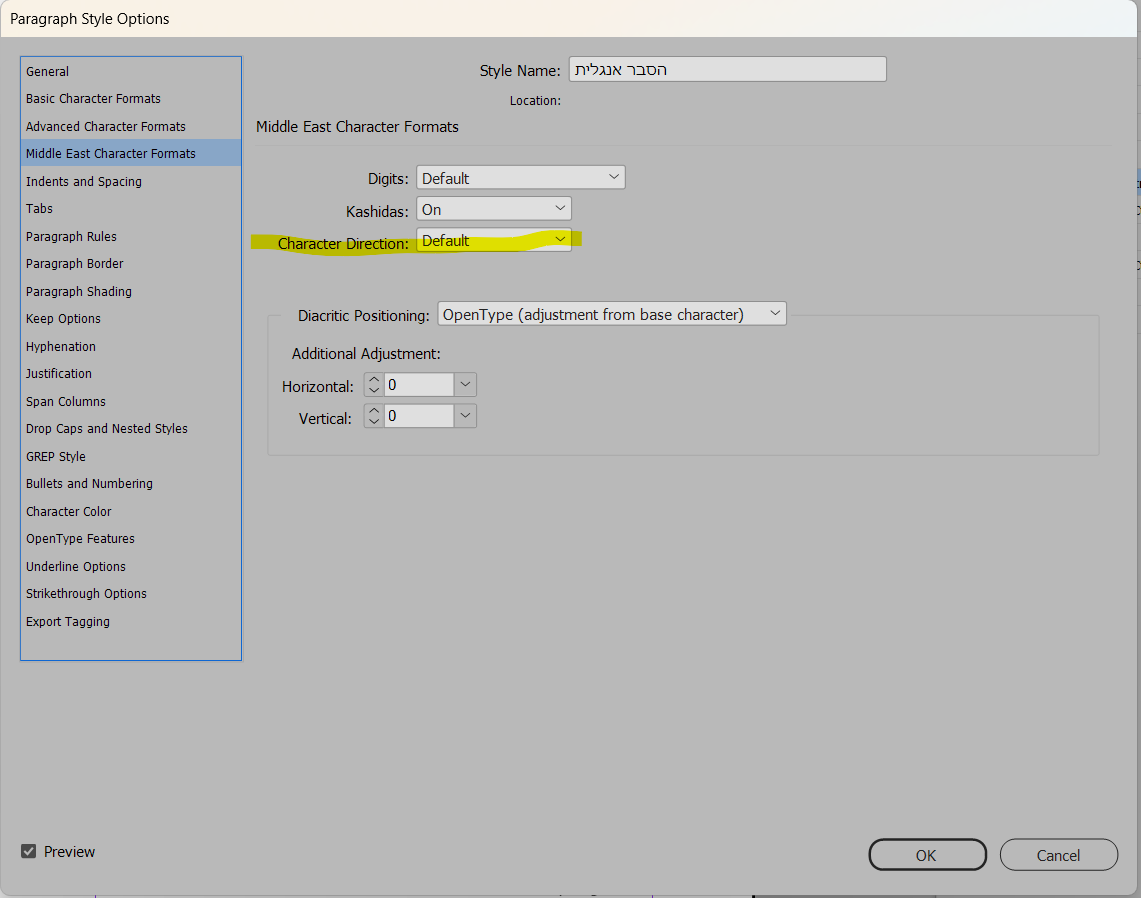This screenshot has height=898, width=1141.
Task: Decrease the Vertical adjustment value
Action: tap(374, 421)
